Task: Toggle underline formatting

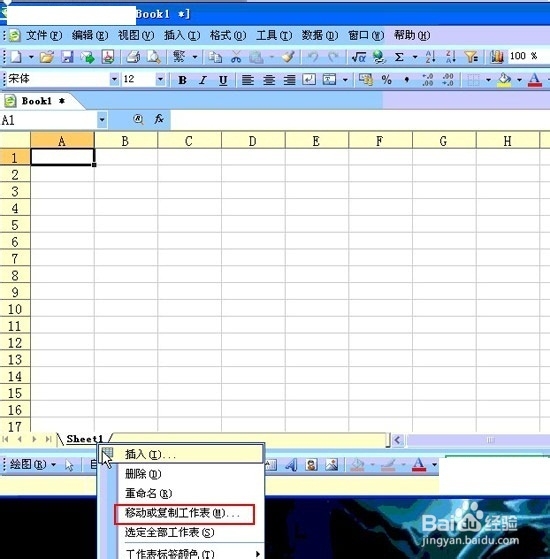Action: coord(223,80)
